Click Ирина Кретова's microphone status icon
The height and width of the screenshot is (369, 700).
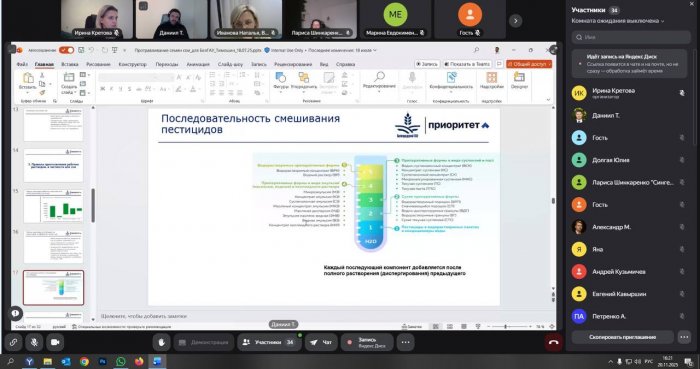pos(682,93)
